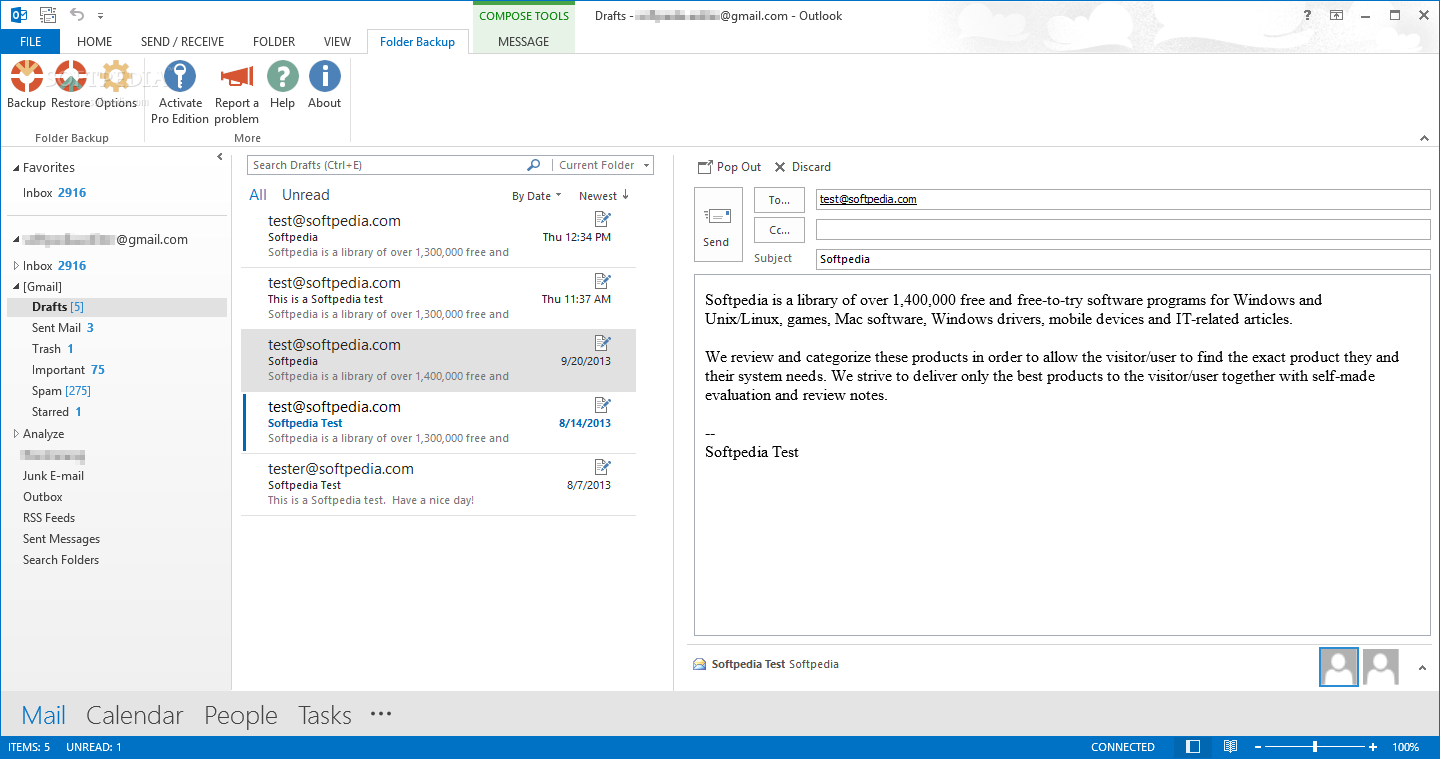The image size is (1440, 759).
Task: Click the Backup lifebuoy icon
Action: (x=26, y=76)
